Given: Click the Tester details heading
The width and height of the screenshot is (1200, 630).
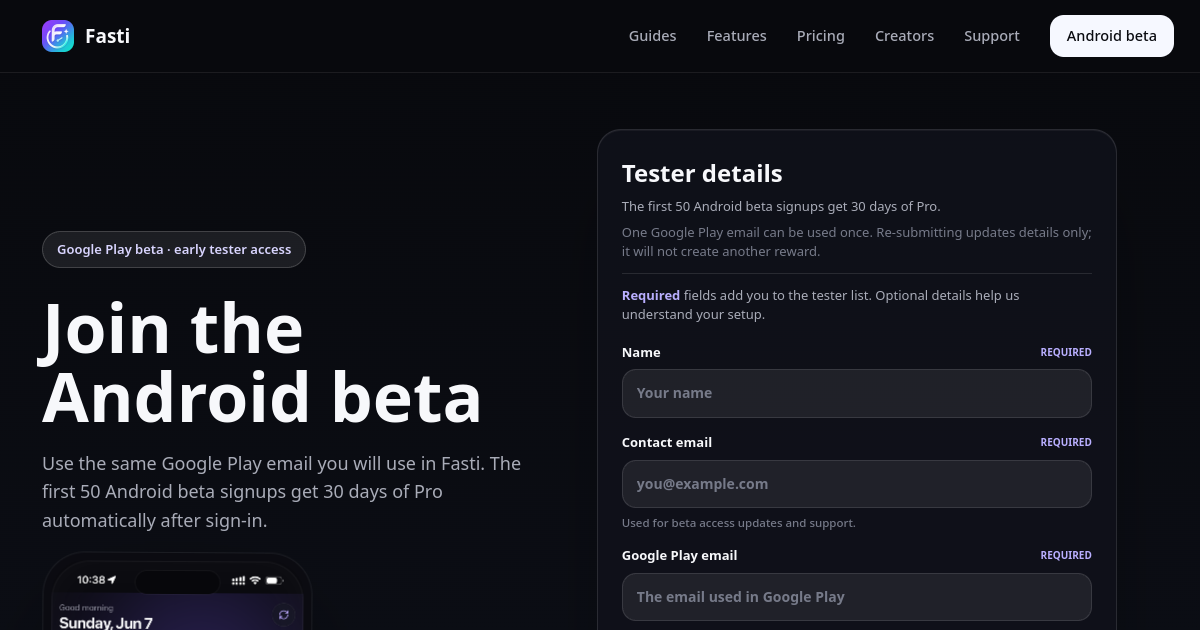Looking at the screenshot, I should (x=702, y=173).
